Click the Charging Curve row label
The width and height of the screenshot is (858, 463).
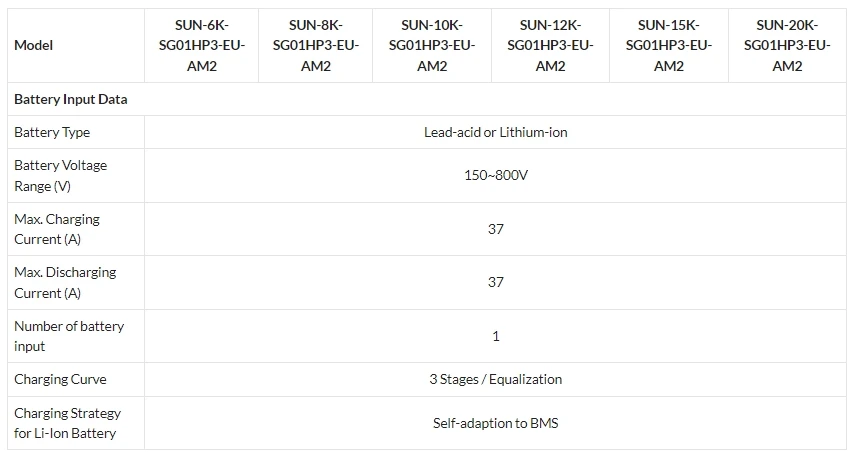click(x=60, y=379)
